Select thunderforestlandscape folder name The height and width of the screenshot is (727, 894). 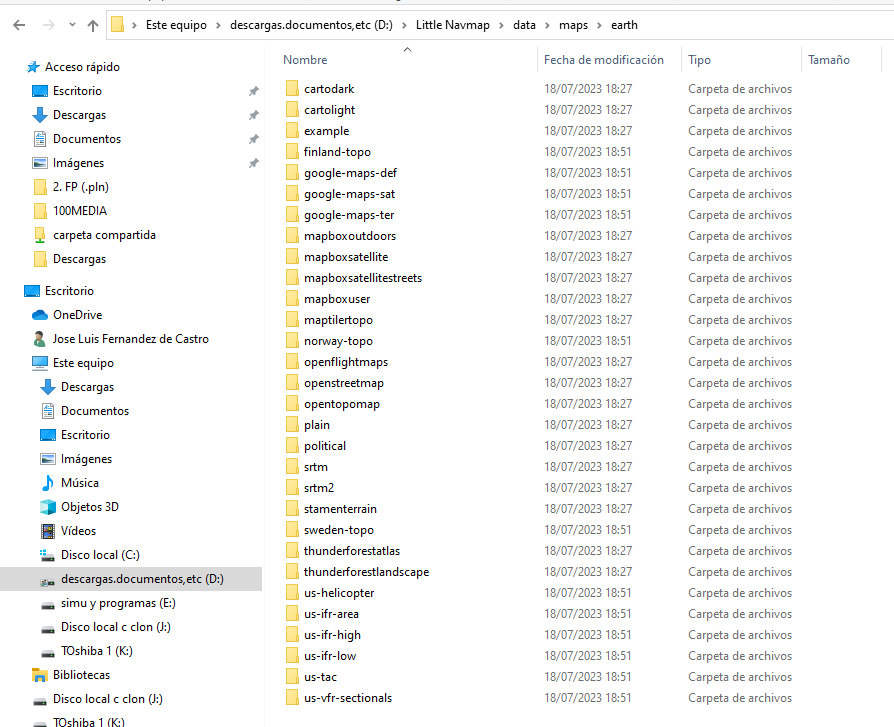click(366, 572)
